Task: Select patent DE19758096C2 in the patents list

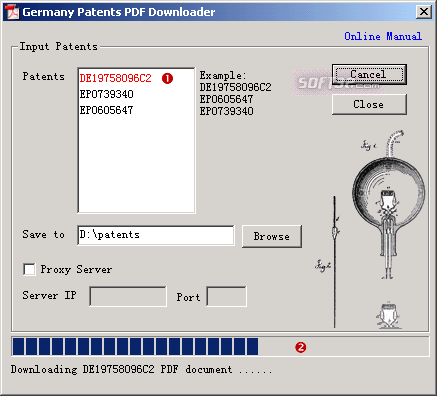Action: click(115, 78)
